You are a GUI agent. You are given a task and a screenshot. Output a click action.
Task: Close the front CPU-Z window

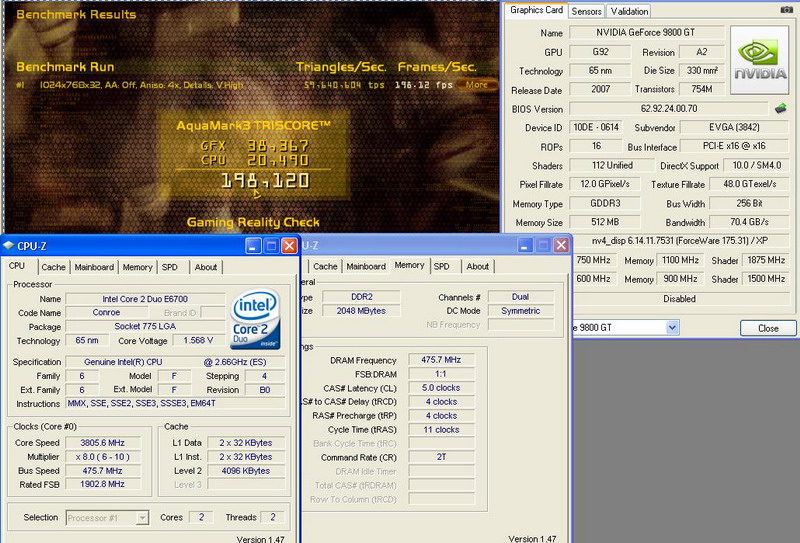click(x=289, y=246)
